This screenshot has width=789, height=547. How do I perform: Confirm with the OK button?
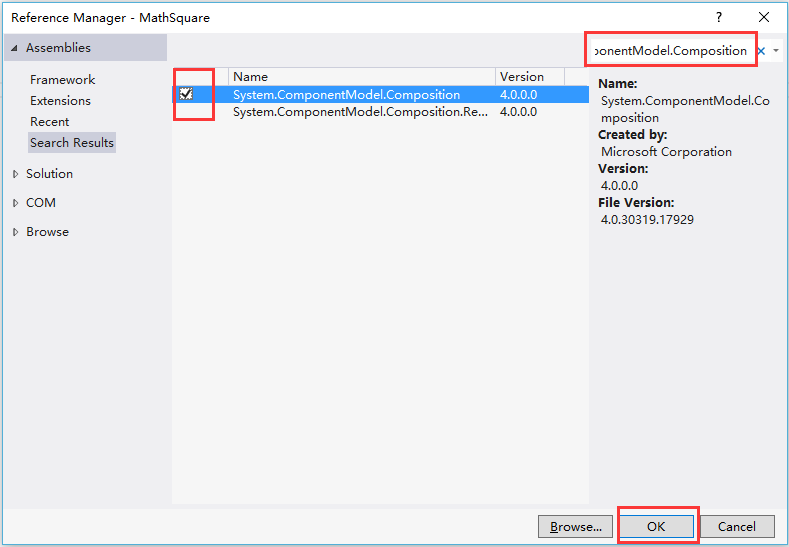click(x=656, y=527)
